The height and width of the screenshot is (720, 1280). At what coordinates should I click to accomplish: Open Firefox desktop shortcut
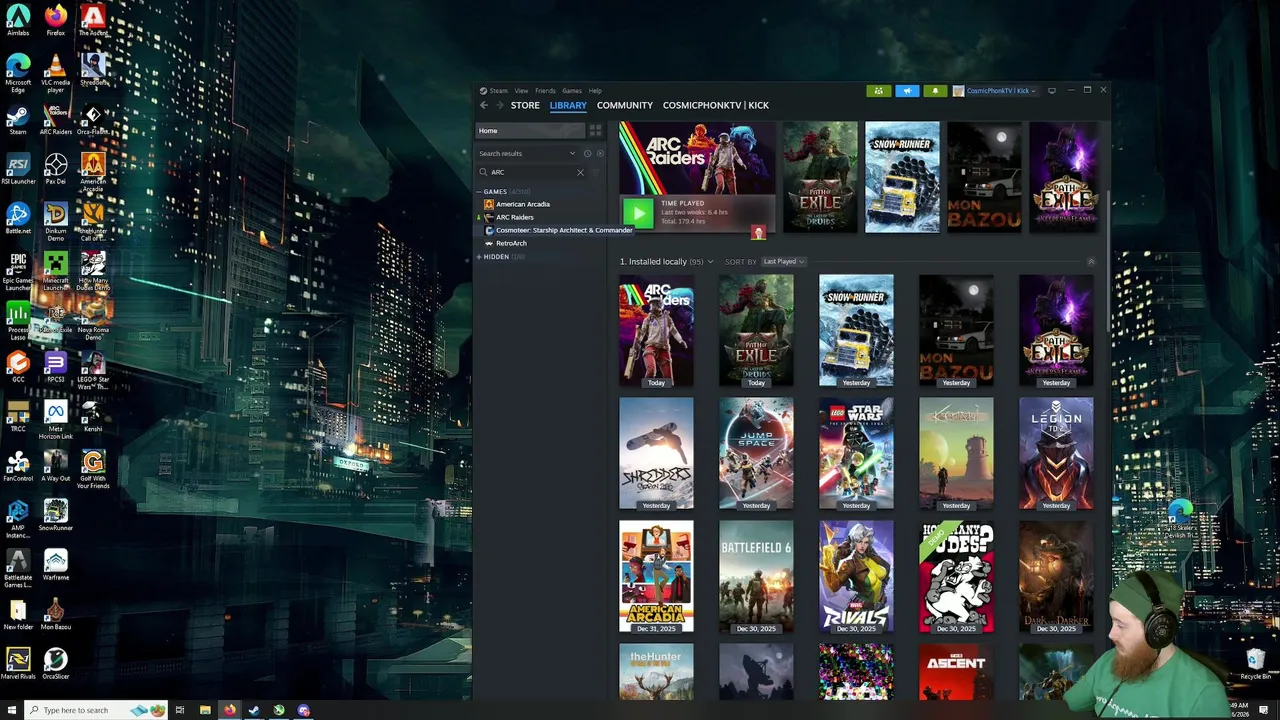(56, 20)
